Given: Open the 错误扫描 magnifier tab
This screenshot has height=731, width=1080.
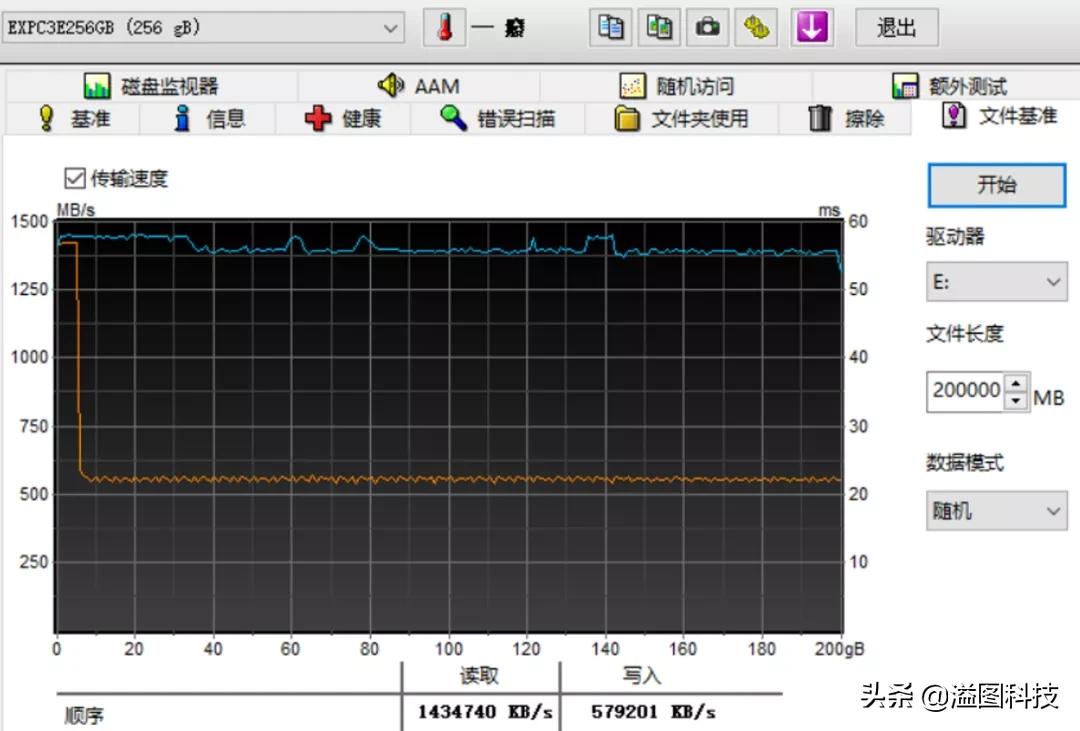Looking at the screenshot, I should tap(497, 119).
